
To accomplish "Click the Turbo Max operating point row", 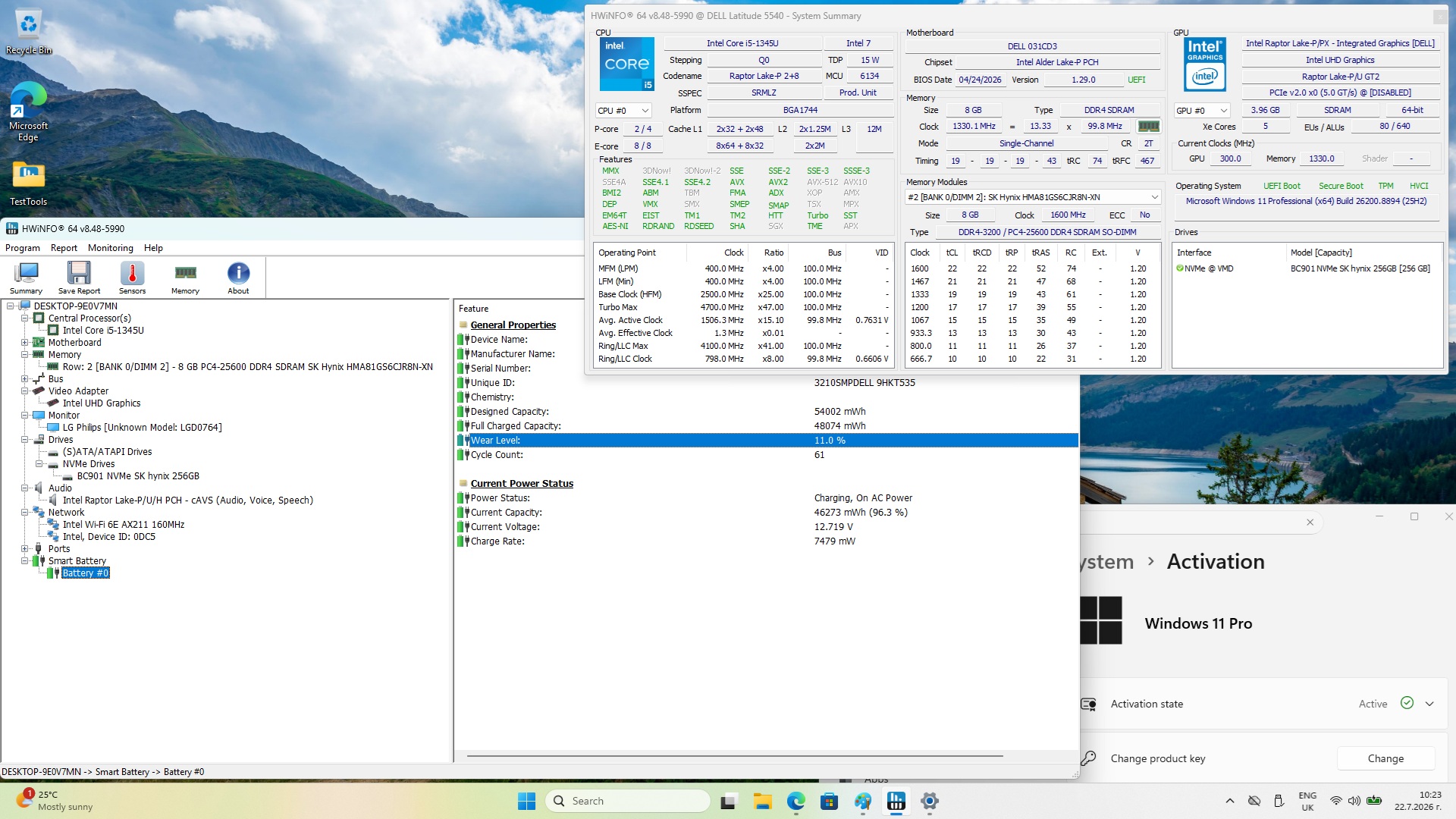I will [x=743, y=307].
